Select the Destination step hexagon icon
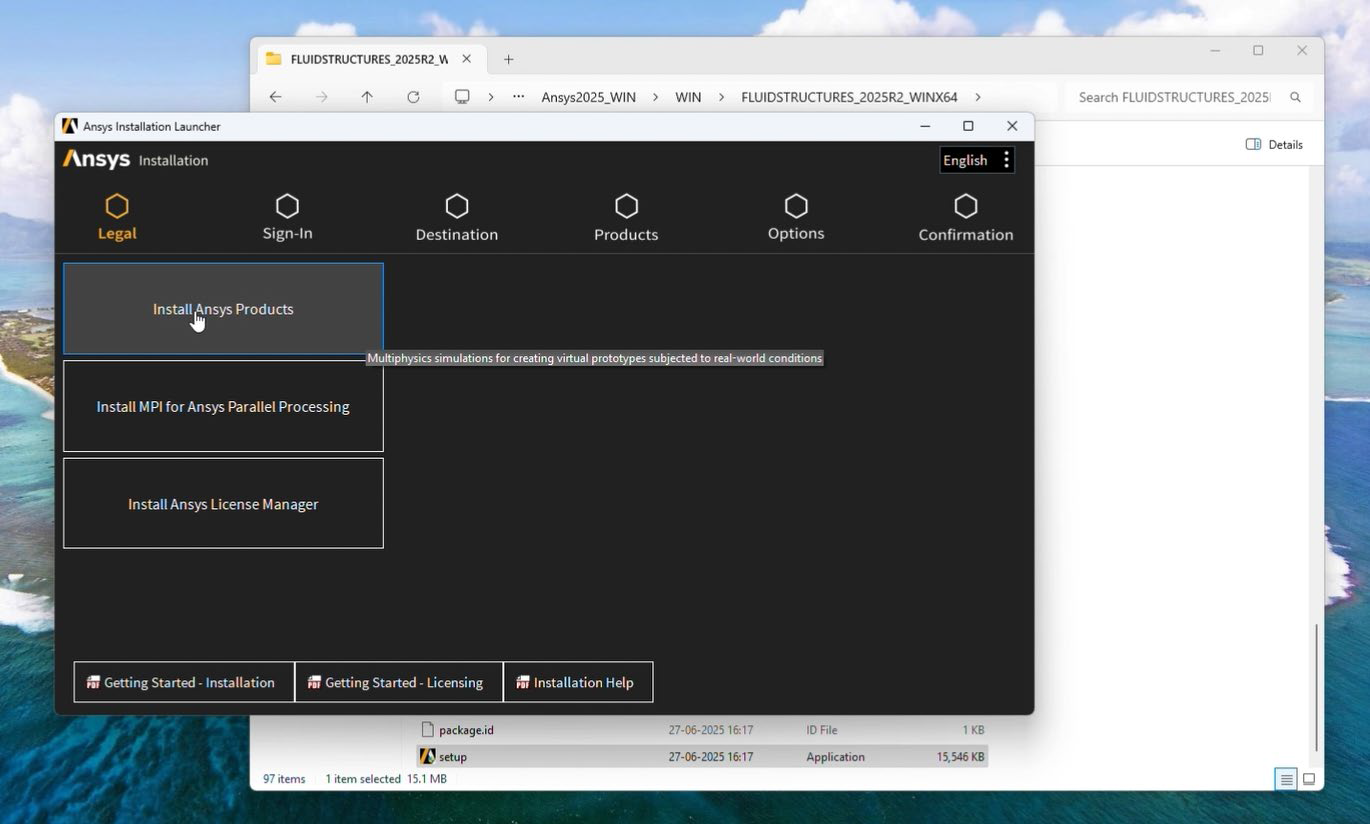Screen dimensions: 1370x824 click(x=457, y=206)
